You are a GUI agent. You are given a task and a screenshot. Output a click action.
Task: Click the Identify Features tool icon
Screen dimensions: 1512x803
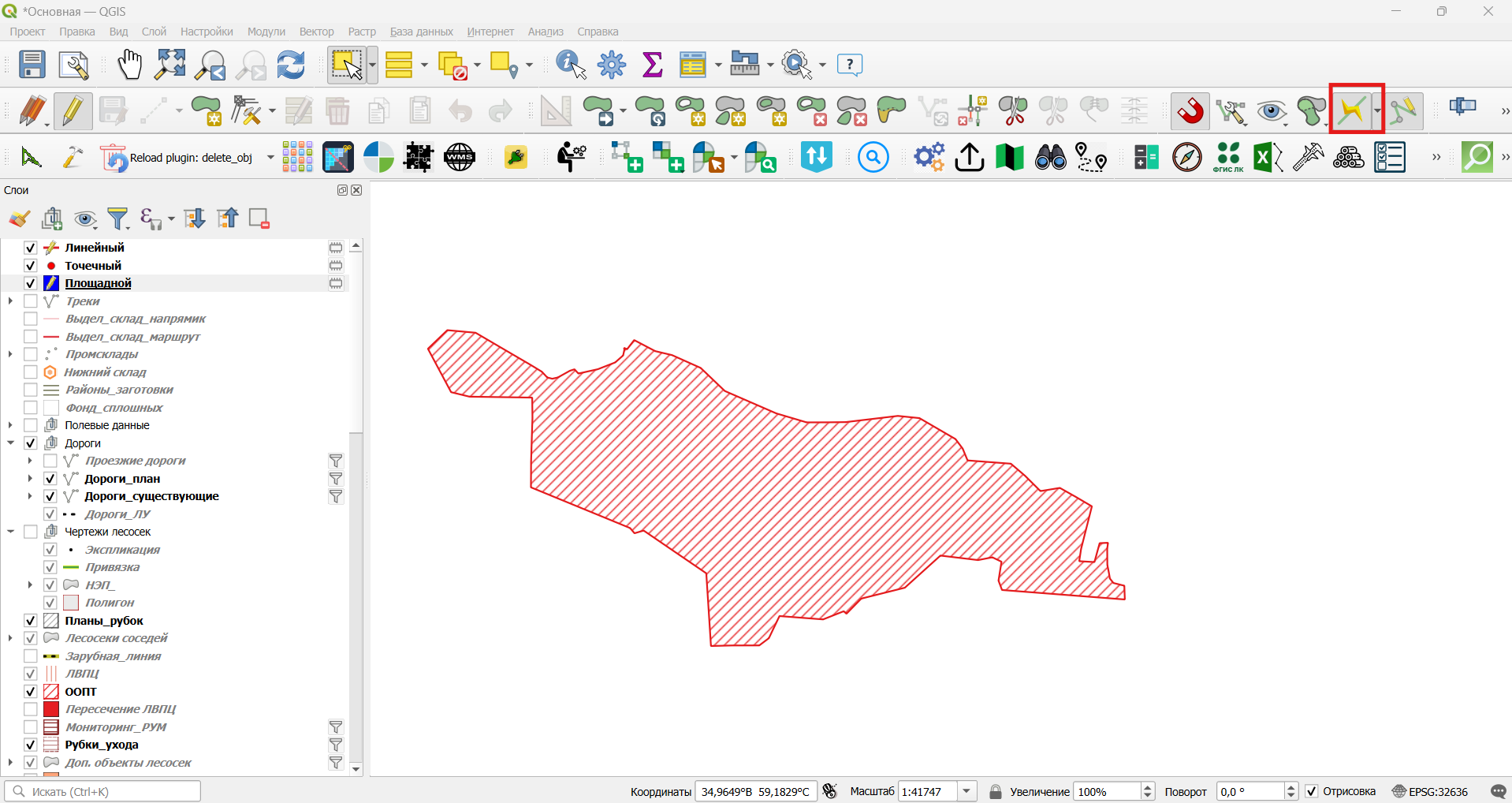click(x=571, y=65)
